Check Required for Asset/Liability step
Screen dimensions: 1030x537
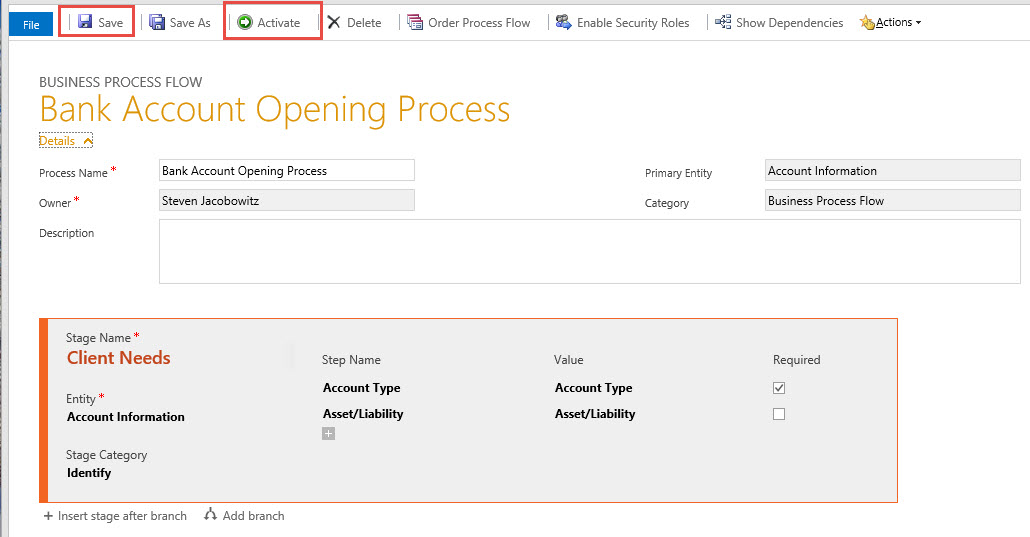tap(779, 414)
